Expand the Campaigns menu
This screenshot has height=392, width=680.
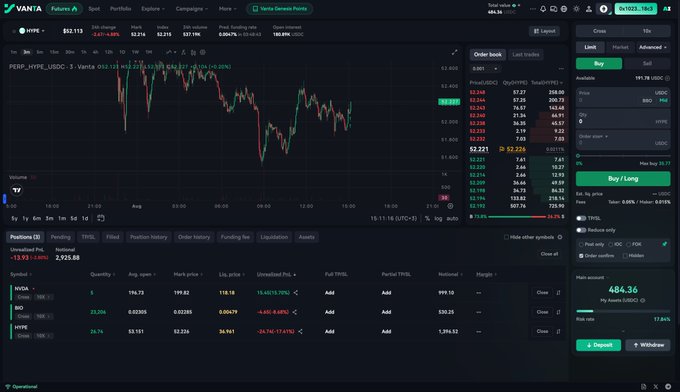click(191, 9)
